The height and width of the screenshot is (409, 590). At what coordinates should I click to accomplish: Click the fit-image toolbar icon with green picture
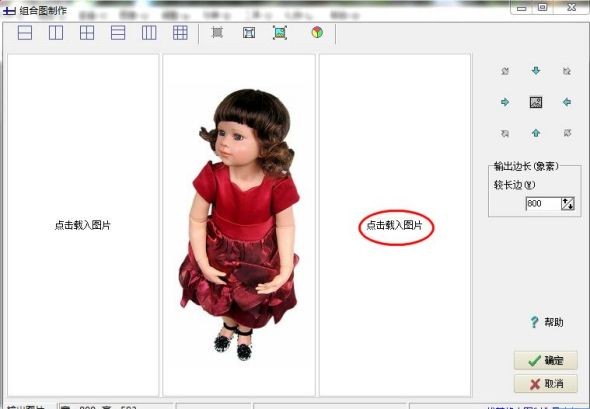[x=280, y=33]
